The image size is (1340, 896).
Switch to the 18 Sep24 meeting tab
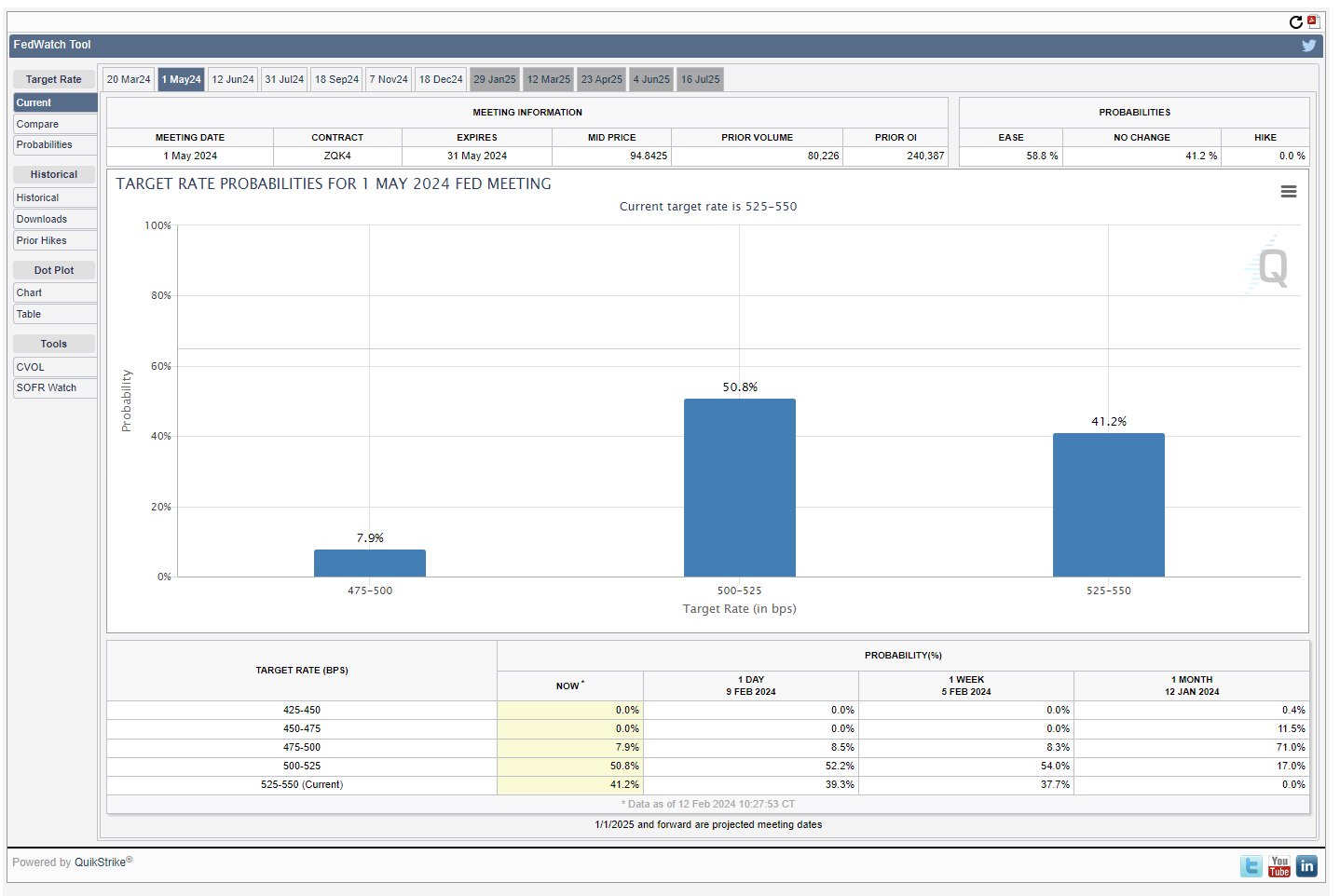(336, 80)
